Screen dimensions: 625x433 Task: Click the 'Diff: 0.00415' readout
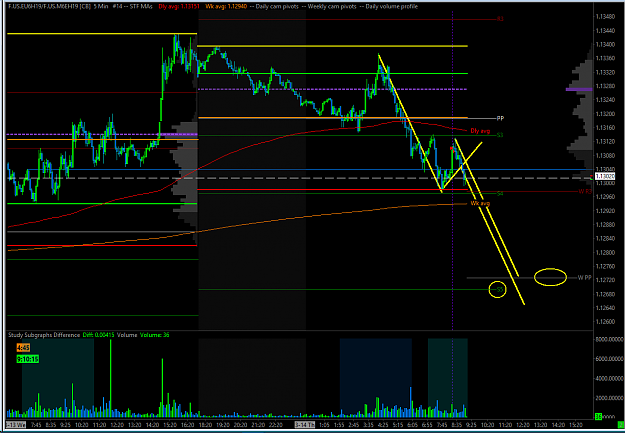point(98,335)
